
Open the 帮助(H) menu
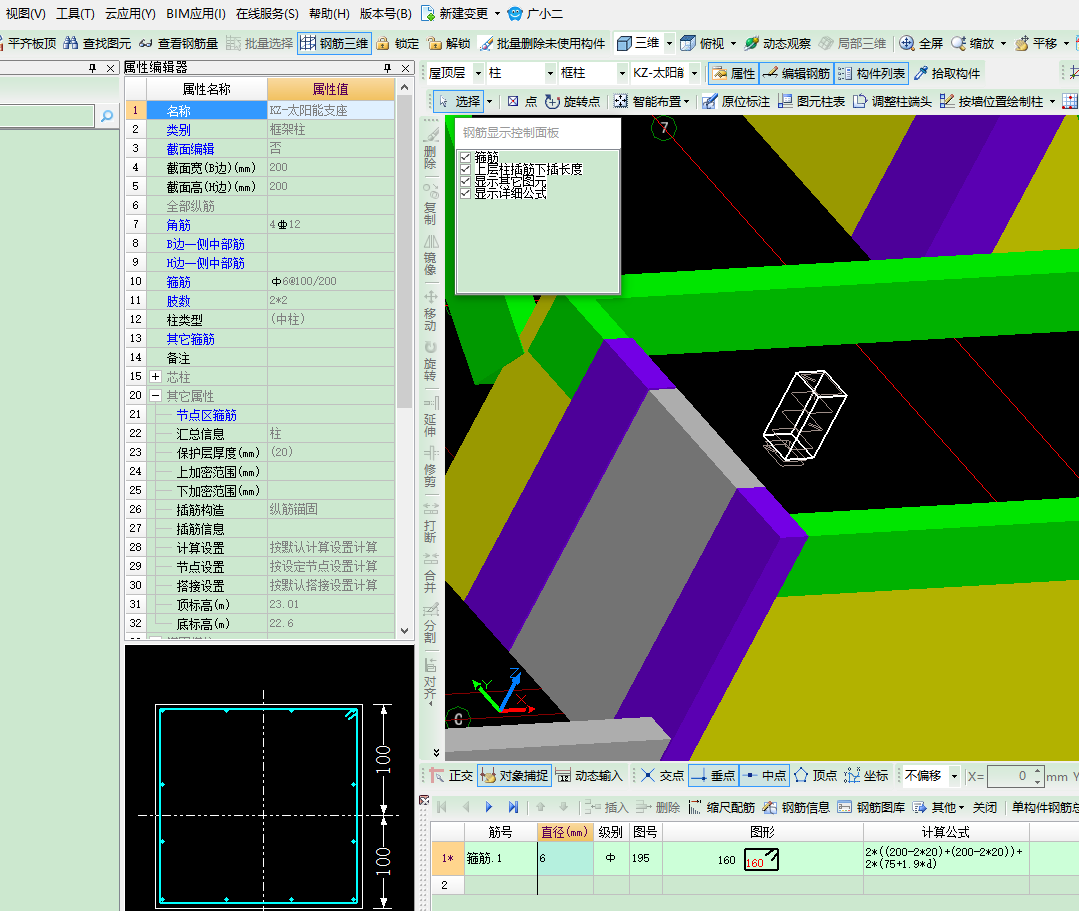pos(329,14)
